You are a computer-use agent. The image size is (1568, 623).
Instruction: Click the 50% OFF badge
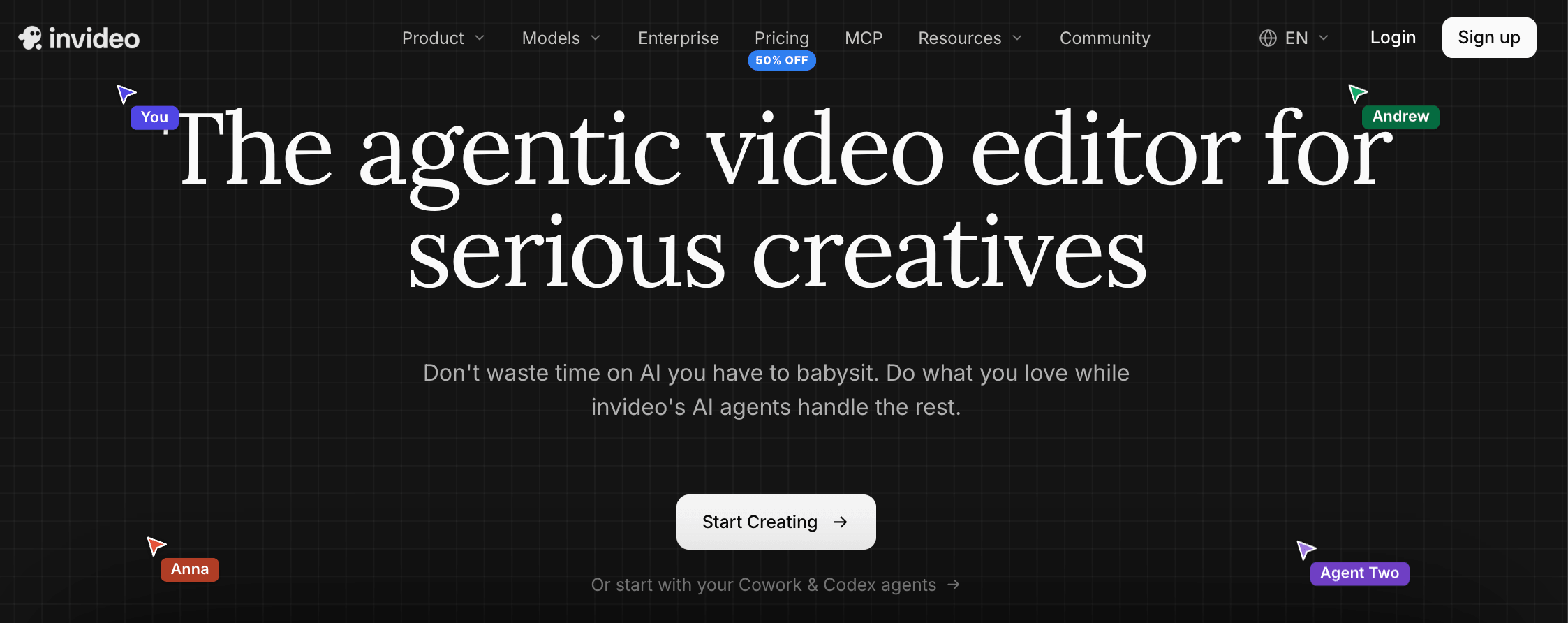pyautogui.click(x=782, y=61)
